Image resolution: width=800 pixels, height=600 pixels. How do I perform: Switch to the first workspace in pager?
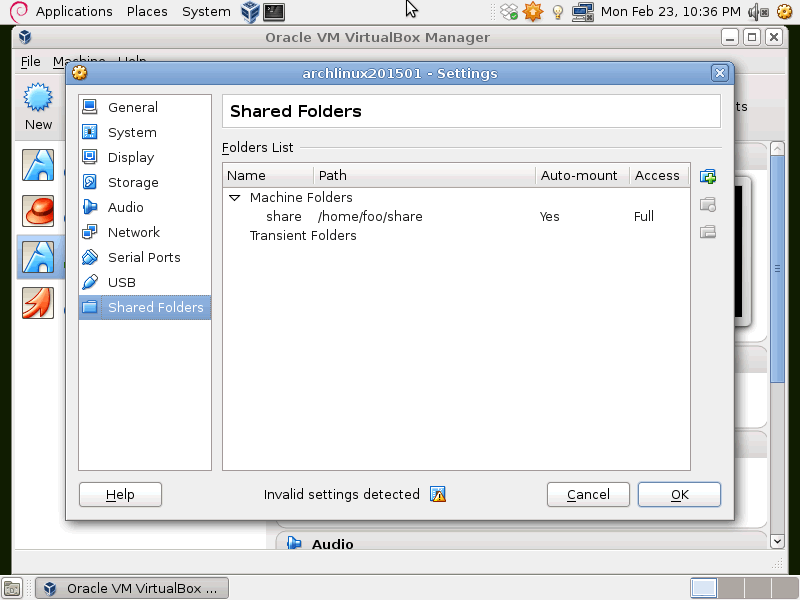704,588
